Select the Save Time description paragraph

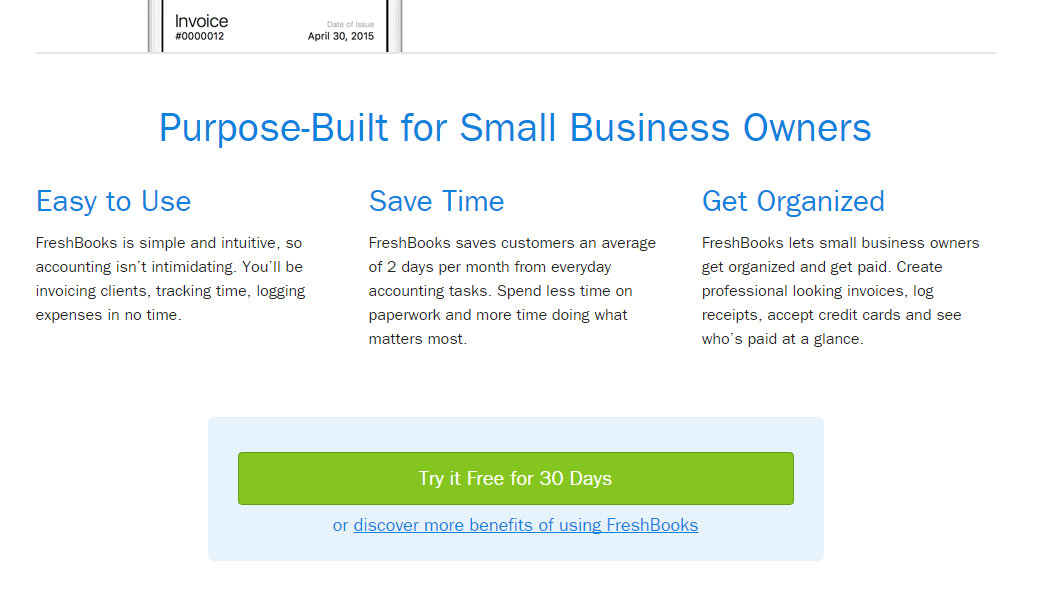pyautogui.click(x=510, y=290)
